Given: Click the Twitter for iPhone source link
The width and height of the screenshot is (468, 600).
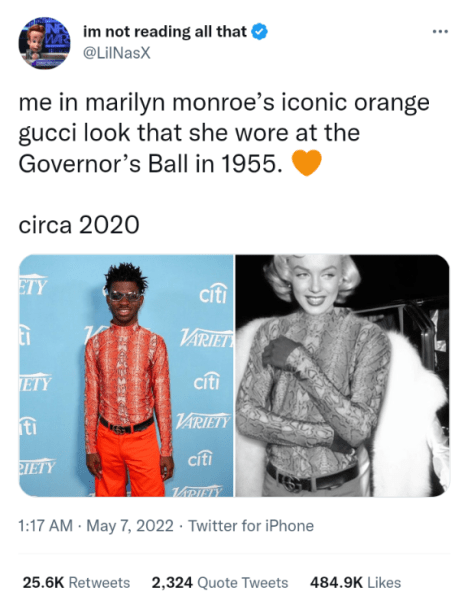Looking at the screenshot, I should pos(251,526).
